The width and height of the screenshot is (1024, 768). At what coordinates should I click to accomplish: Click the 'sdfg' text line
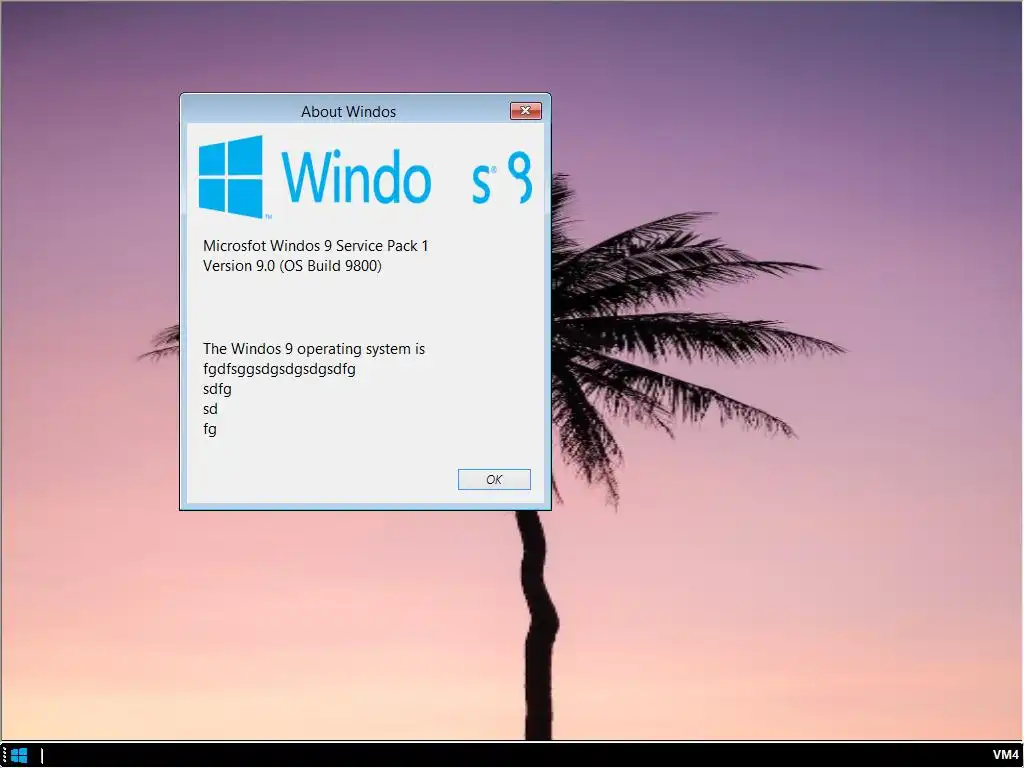217,389
